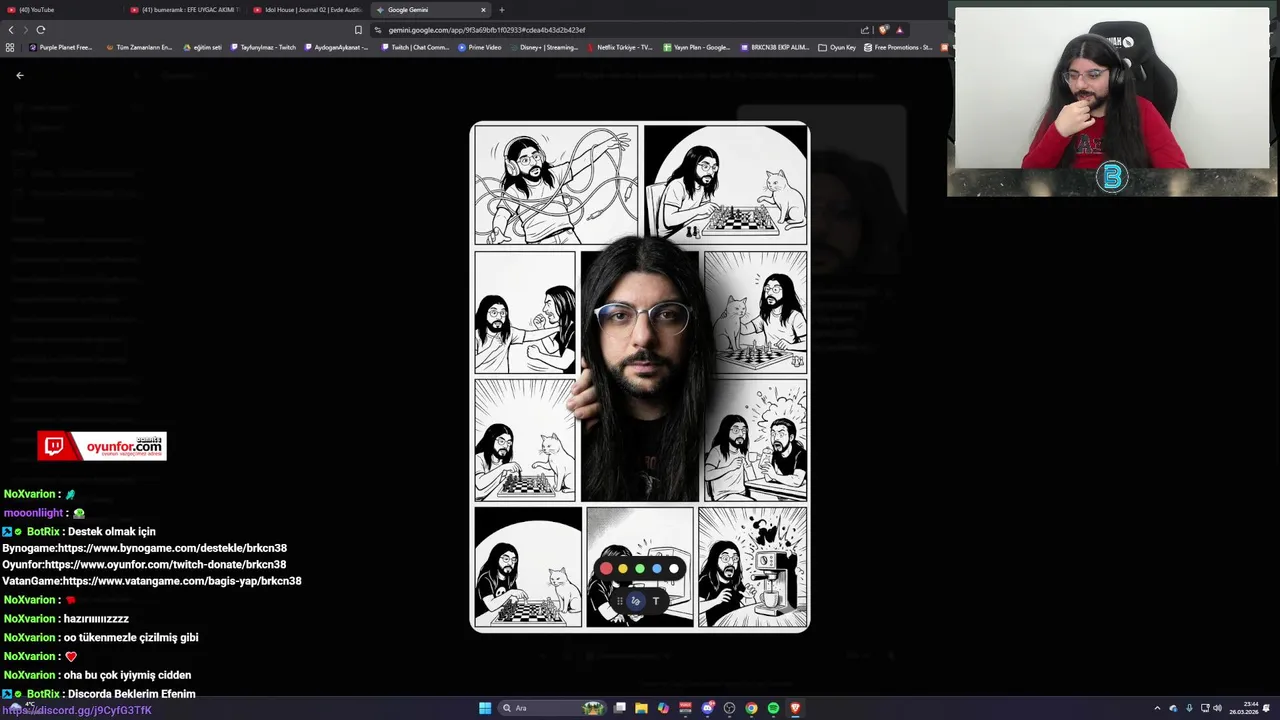Open Discord from the taskbar
1280x720 pixels.
(708, 708)
